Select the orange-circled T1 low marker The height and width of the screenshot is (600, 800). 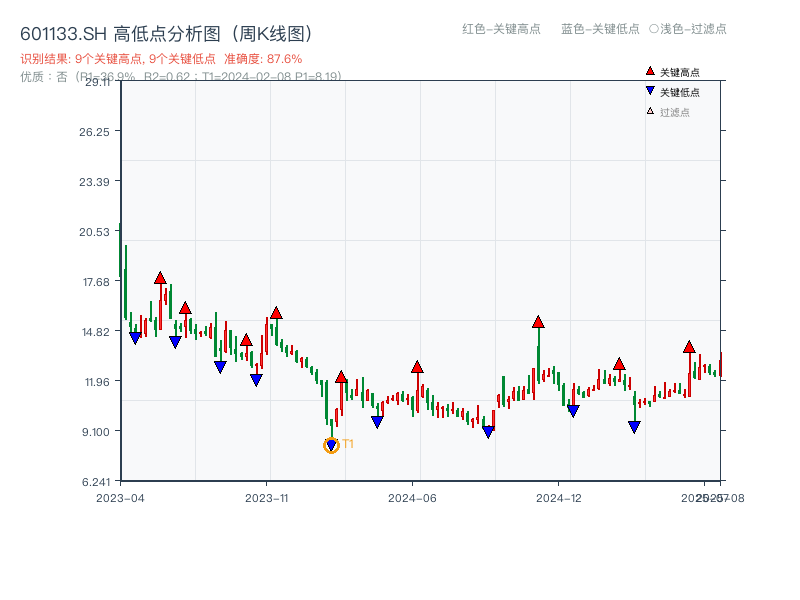click(331, 445)
